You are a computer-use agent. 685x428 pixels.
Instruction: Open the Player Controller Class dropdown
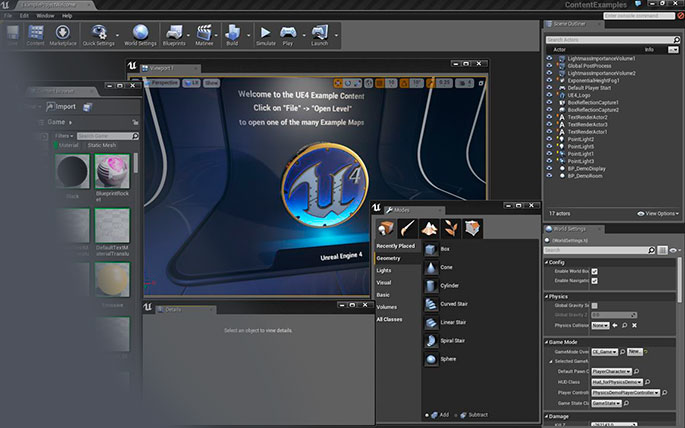pyautogui.click(x=626, y=393)
